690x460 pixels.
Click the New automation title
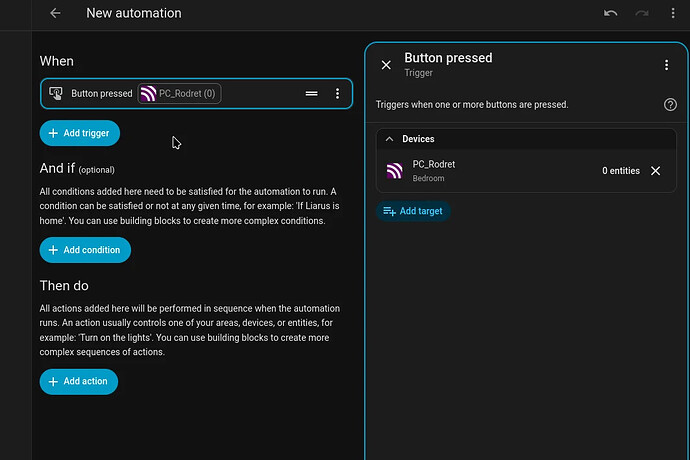(134, 13)
